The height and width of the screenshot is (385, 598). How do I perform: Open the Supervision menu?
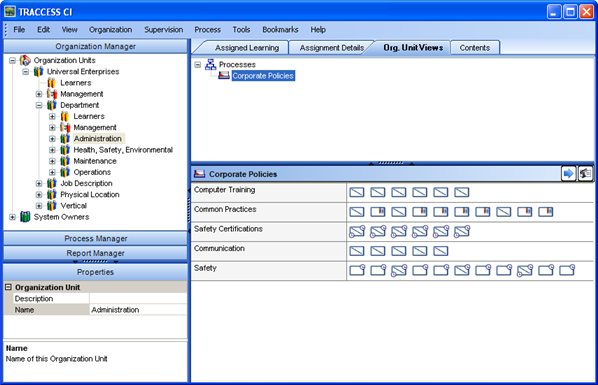click(x=164, y=29)
